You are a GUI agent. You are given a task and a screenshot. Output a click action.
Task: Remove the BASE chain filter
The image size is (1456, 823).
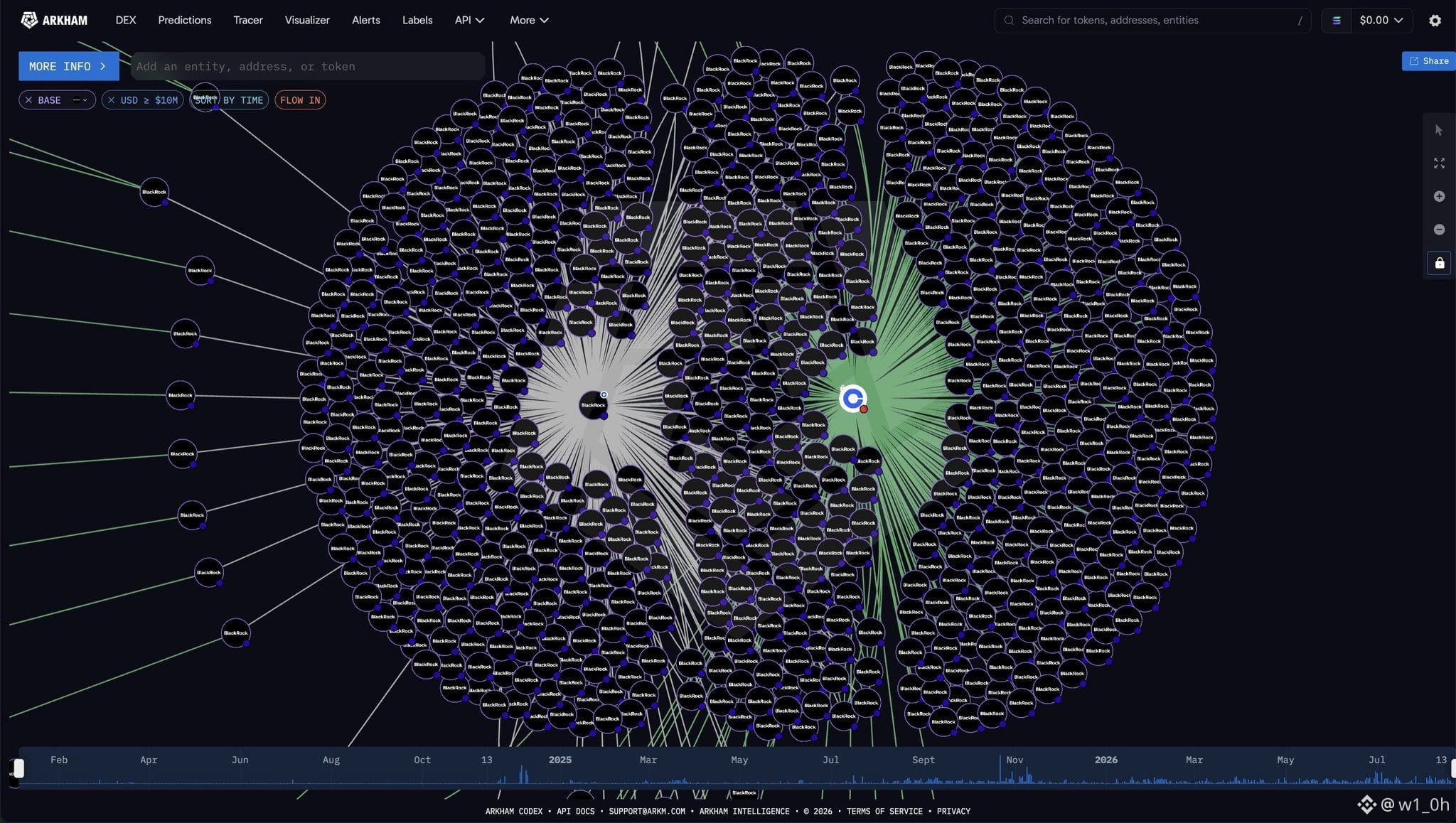pyautogui.click(x=28, y=100)
